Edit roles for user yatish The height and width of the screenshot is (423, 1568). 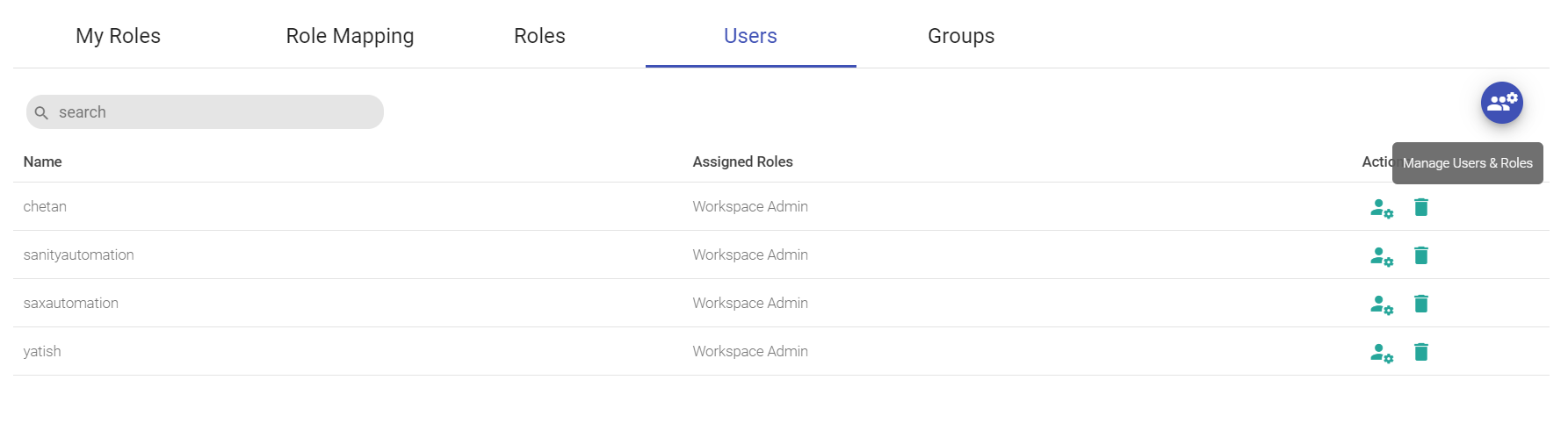[x=1382, y=353]
